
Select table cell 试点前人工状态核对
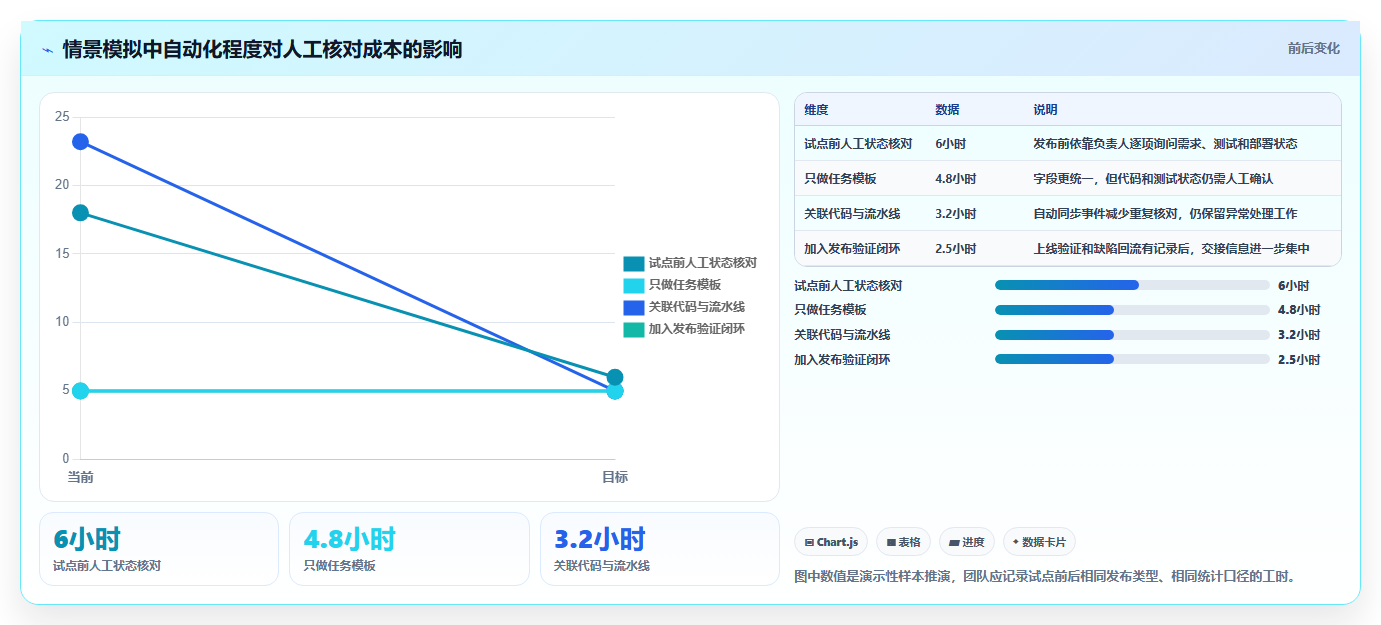click(x=858, y=144)
